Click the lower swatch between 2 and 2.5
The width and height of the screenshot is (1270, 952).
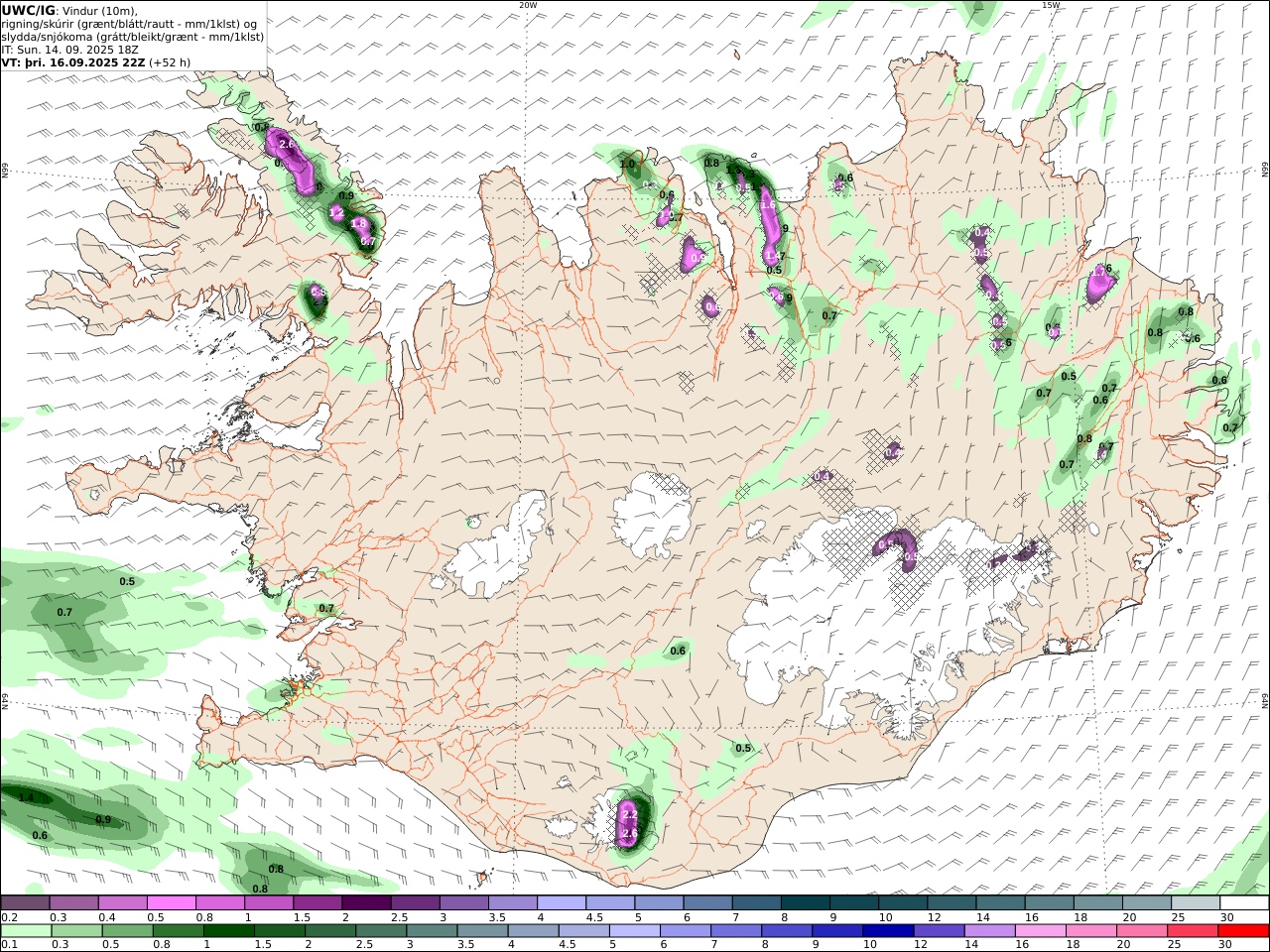329,930
